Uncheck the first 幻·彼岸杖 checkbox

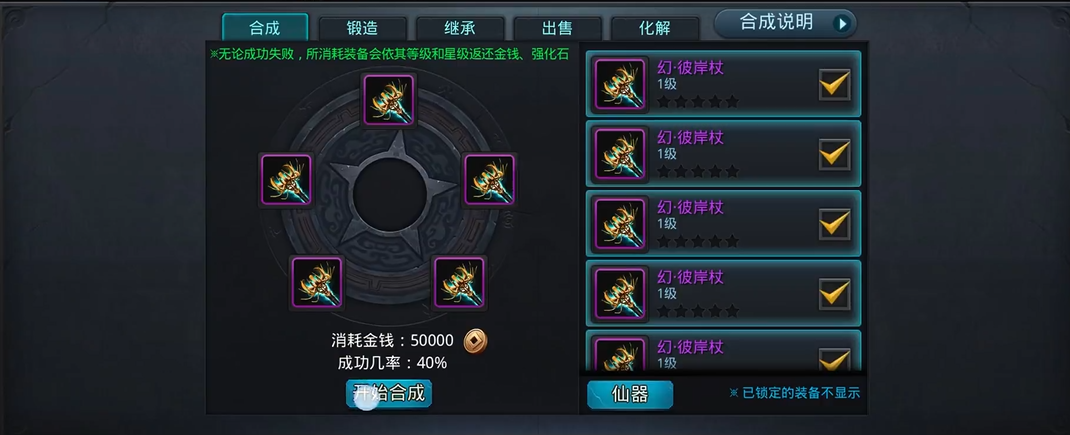click(x=835, y=85)
